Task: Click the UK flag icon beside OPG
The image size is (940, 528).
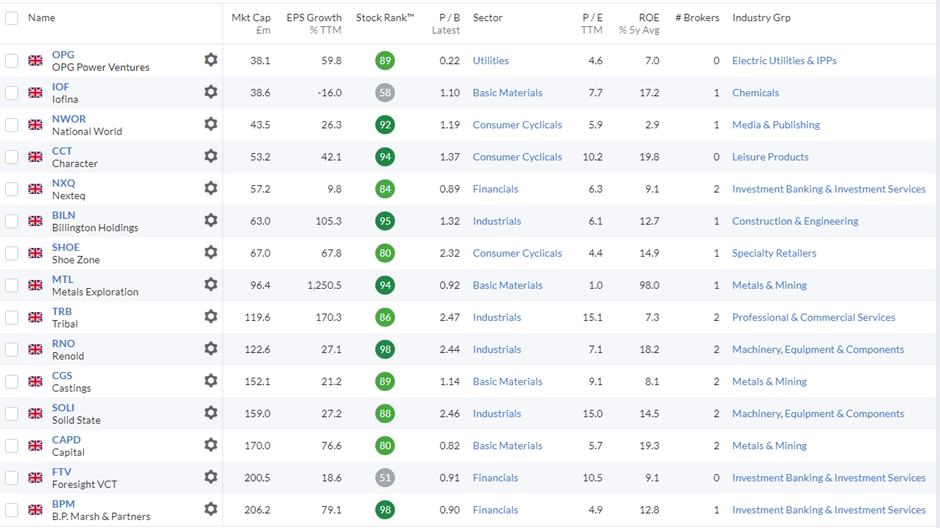Action: [x=35, y=61]
